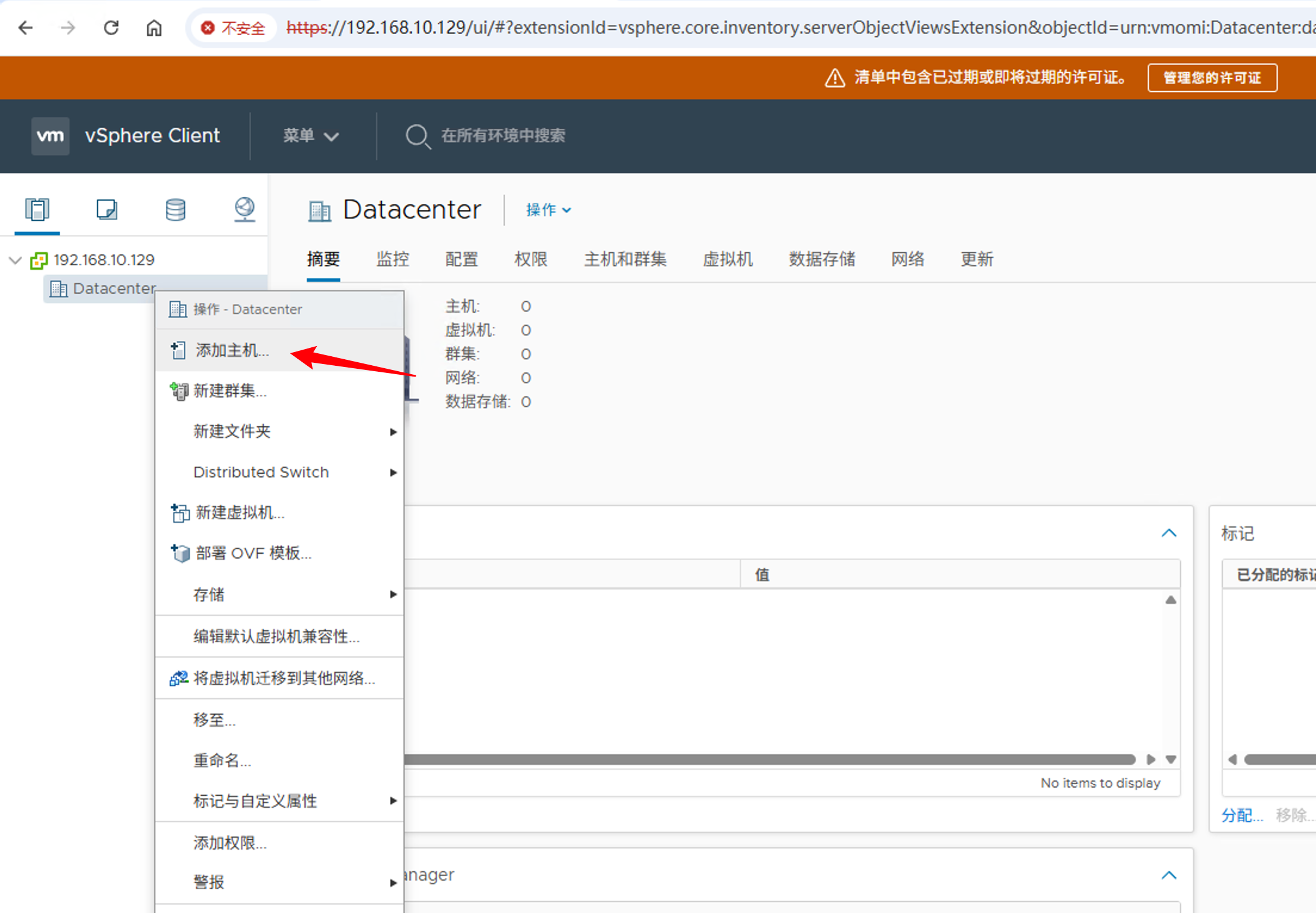Click the vm logo in header
Viewport: 1316px width, 913px height.
tap(50, 135)
